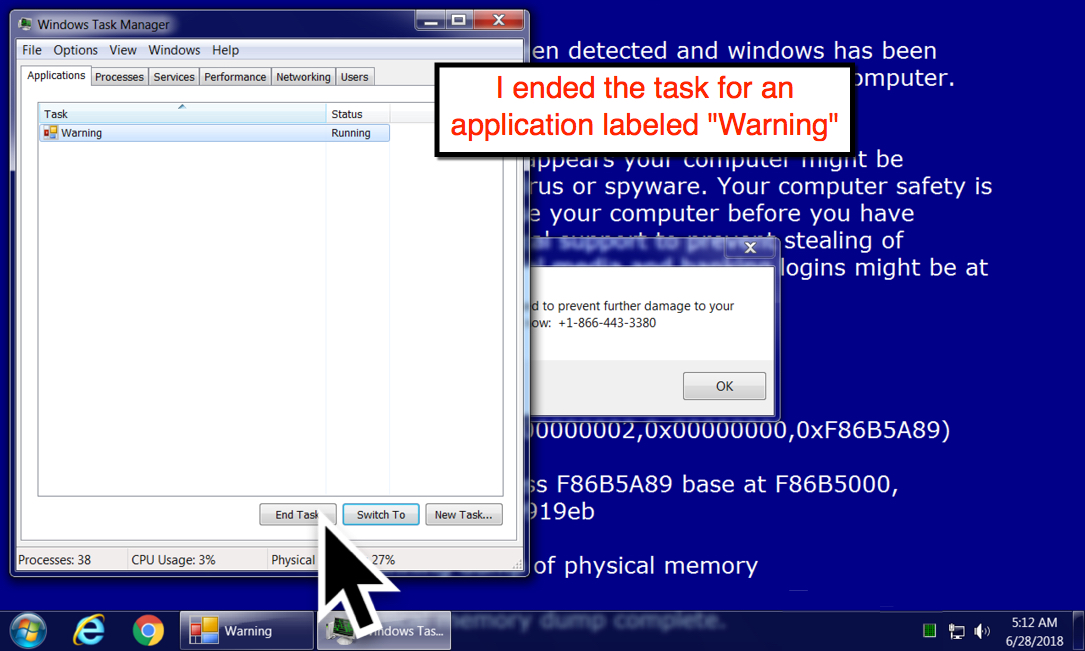Screen dimensions: 1085x651
Task: Switch to the Performance tab
Action: 235,77
